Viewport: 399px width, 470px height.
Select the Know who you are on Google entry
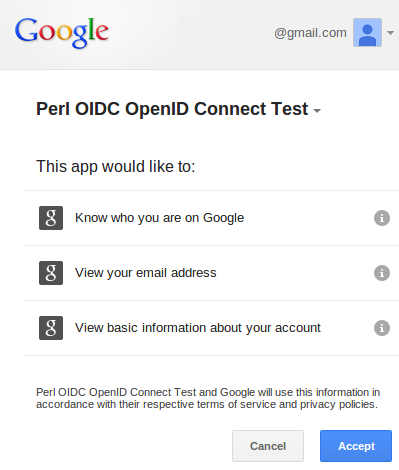(x=211, y=218)
